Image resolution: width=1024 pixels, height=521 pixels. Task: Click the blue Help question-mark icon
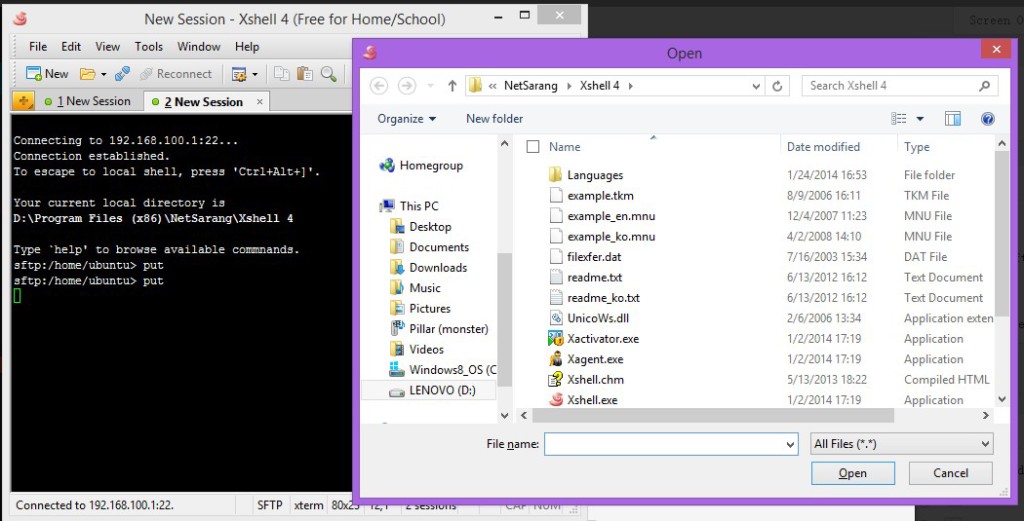pos(987,118)
